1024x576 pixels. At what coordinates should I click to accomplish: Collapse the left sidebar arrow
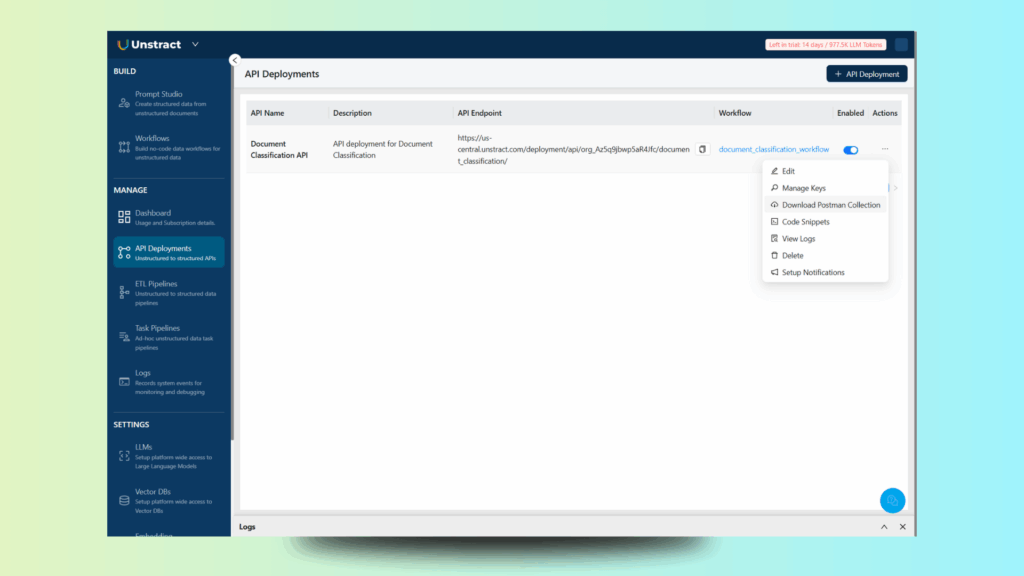coord(235,60)
